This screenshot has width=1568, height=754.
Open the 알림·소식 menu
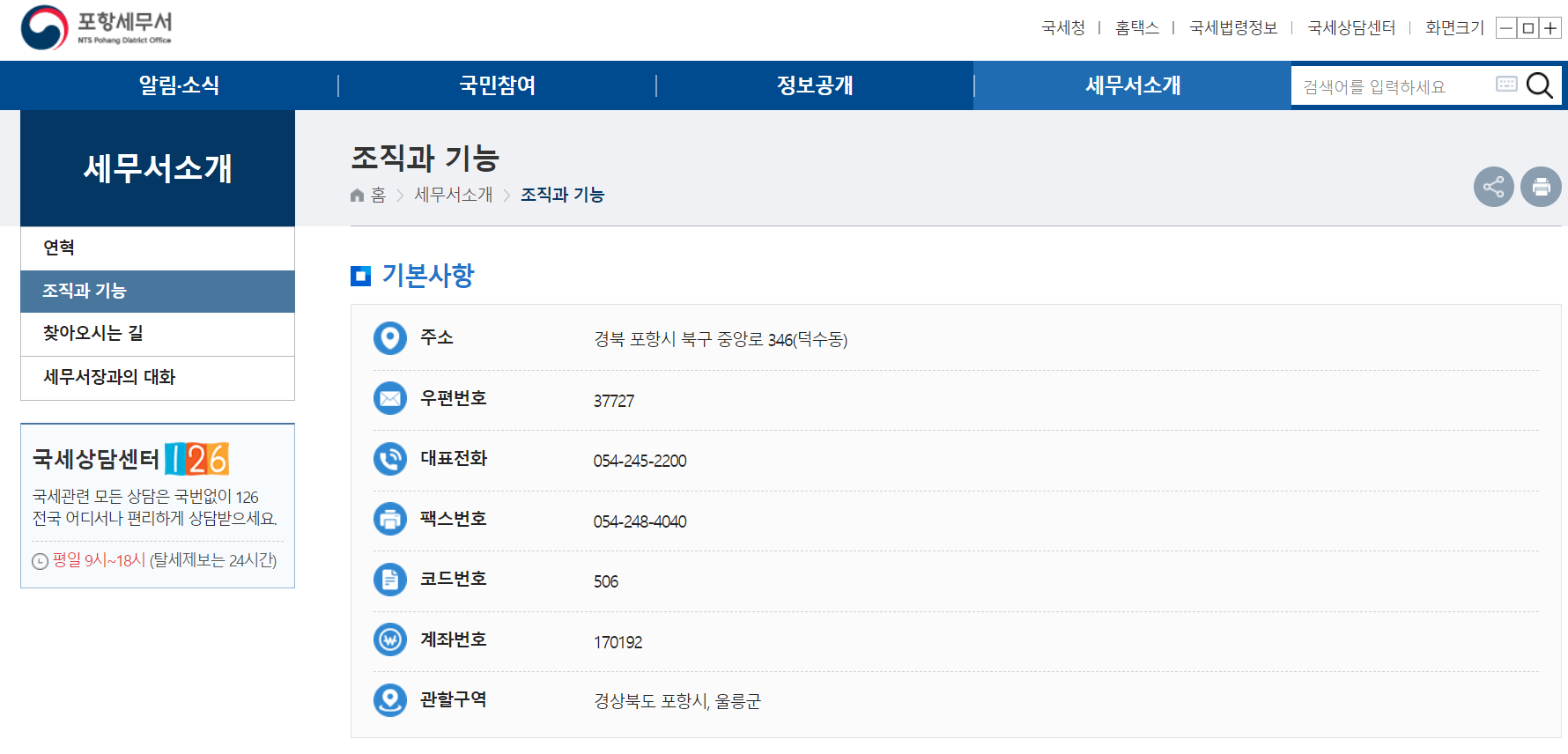tap(179, 85)
